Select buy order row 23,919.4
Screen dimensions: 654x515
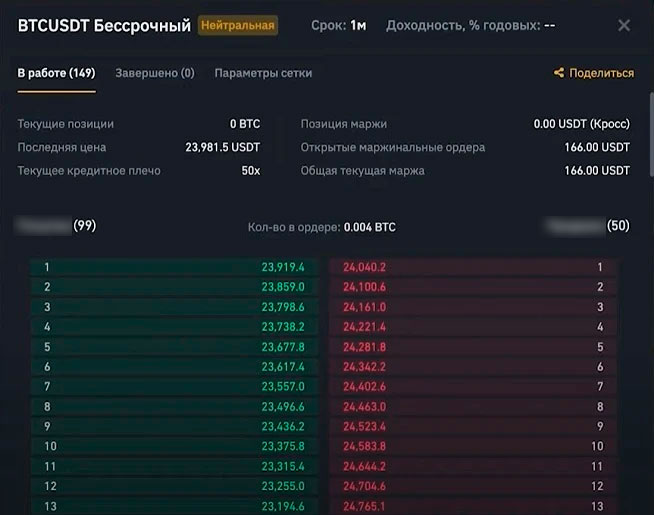coord(174,267)
